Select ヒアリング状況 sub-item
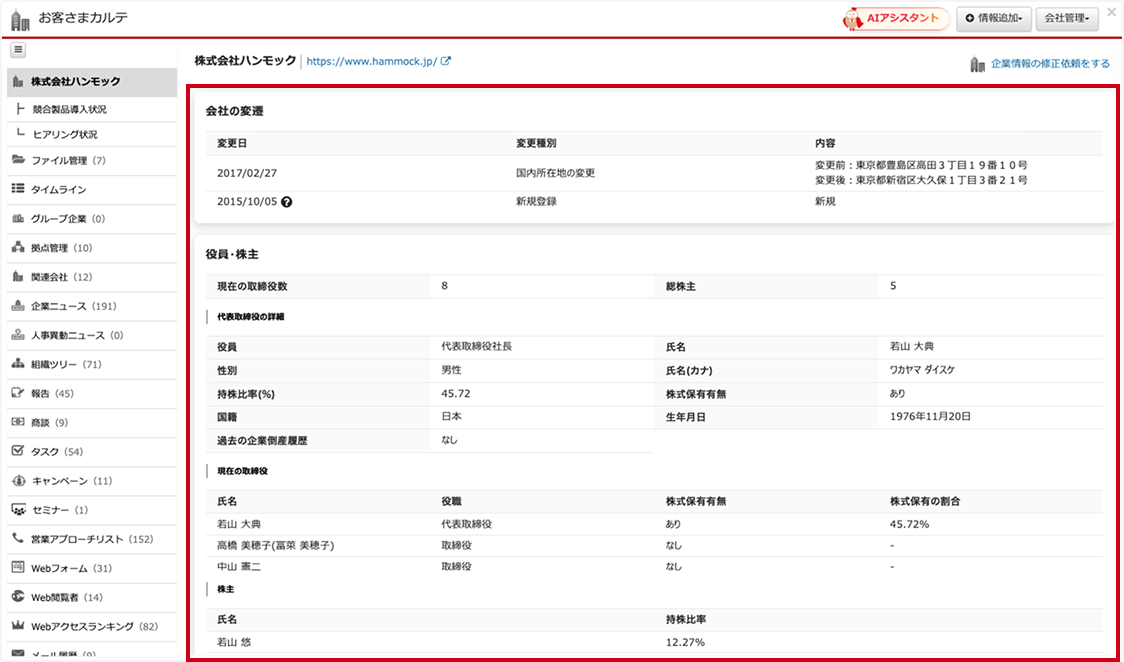This screenshot has width=1124, height=662. (x=65, y=134)
